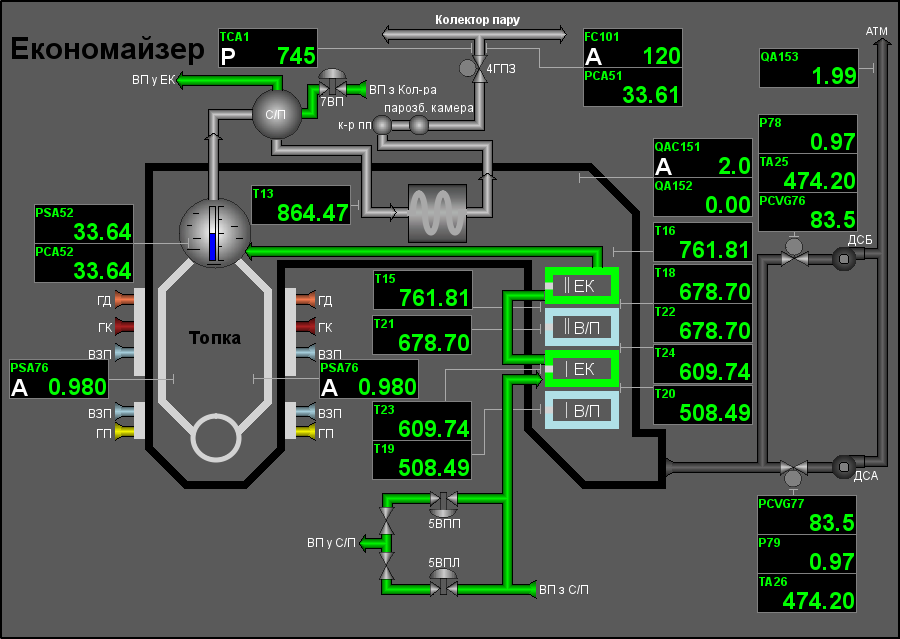Click the 7ВП valve icon
The width and height of the screenshot is (900, 639).
click(332, 83)
